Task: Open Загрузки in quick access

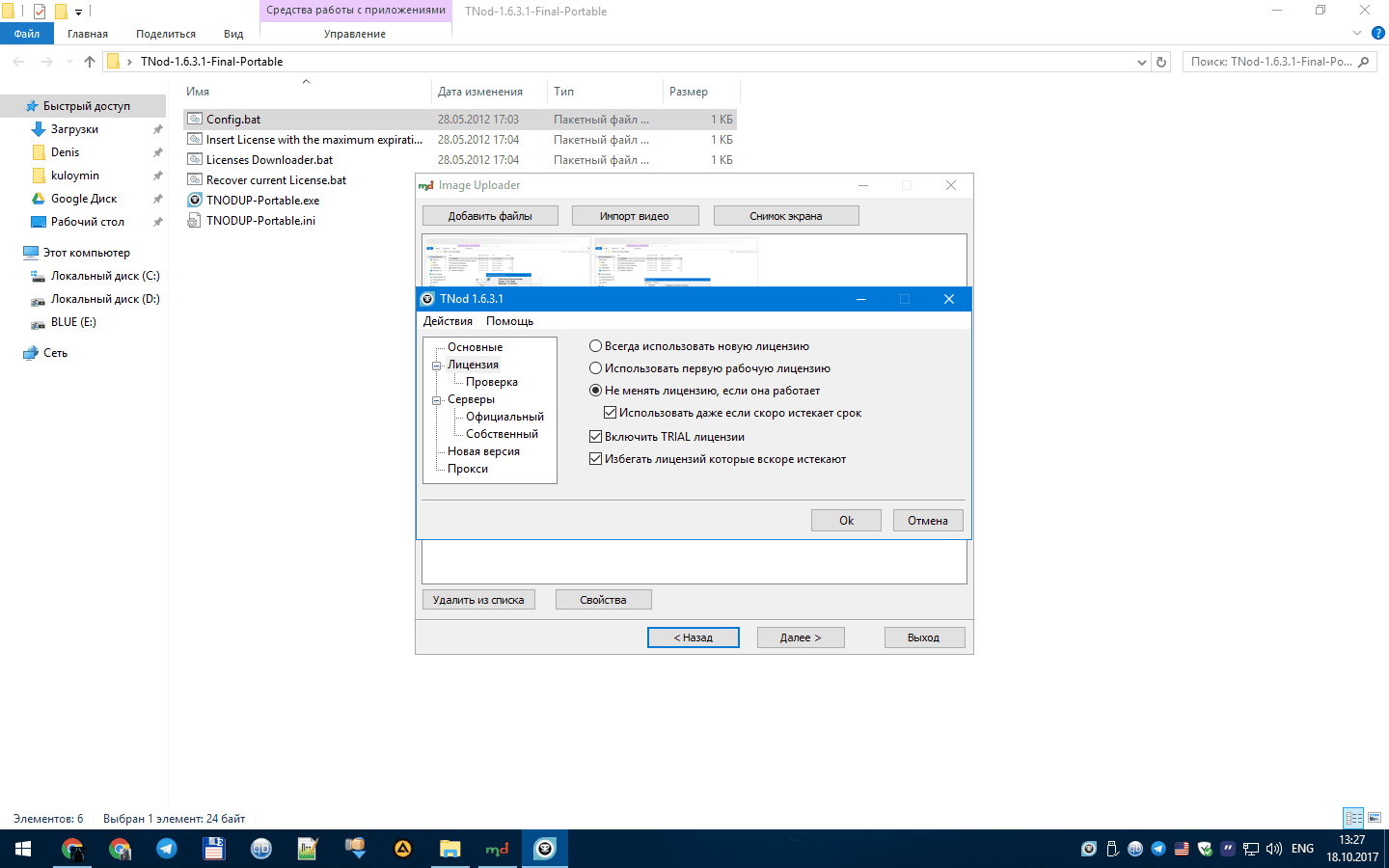Action: point(74,129)
